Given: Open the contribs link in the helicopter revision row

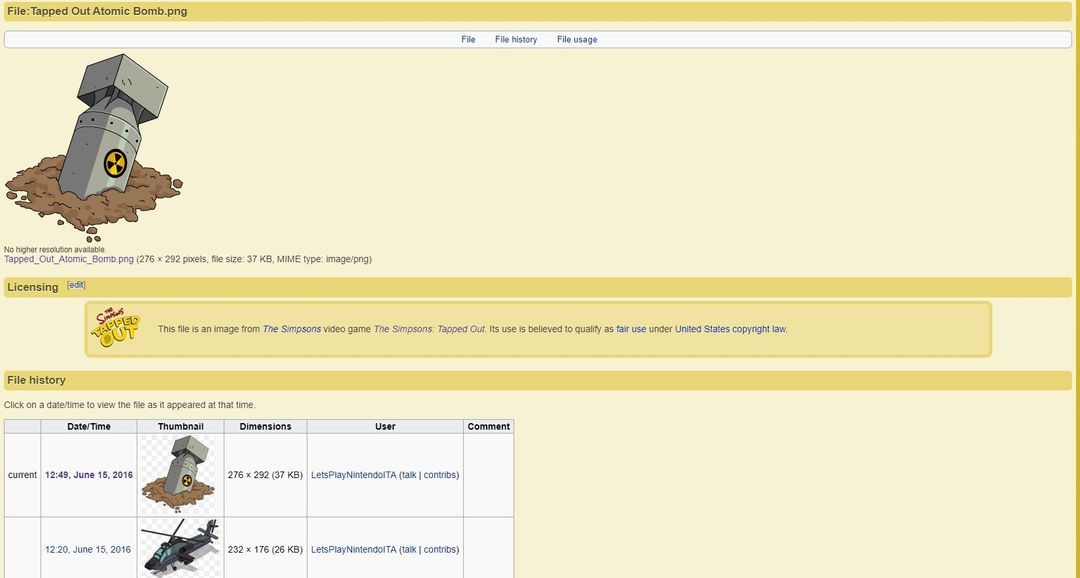Looking at the screenshot, I should (x=440, y=549).
